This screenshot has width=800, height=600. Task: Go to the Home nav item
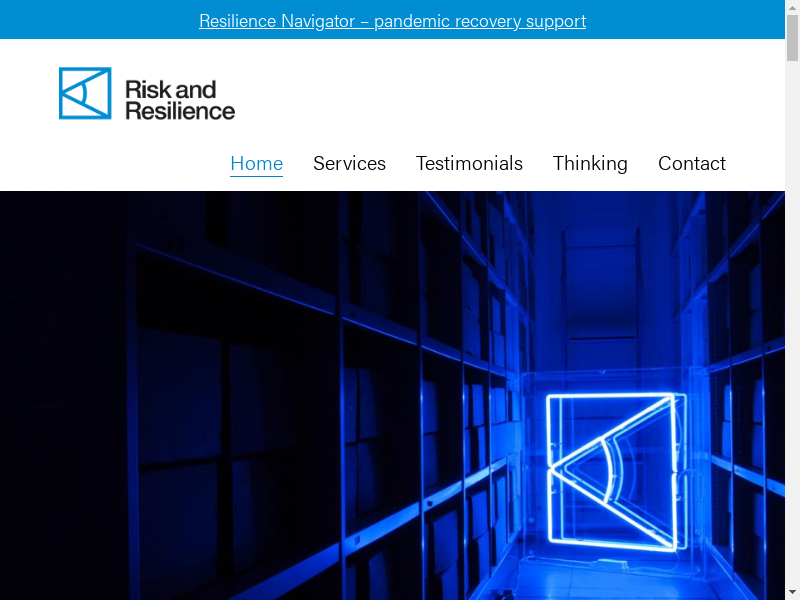click(256, 163)
